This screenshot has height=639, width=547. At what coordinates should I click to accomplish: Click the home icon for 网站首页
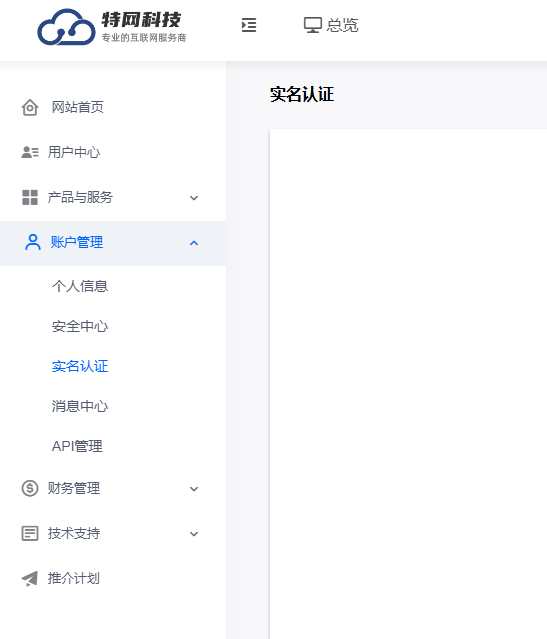30,108
